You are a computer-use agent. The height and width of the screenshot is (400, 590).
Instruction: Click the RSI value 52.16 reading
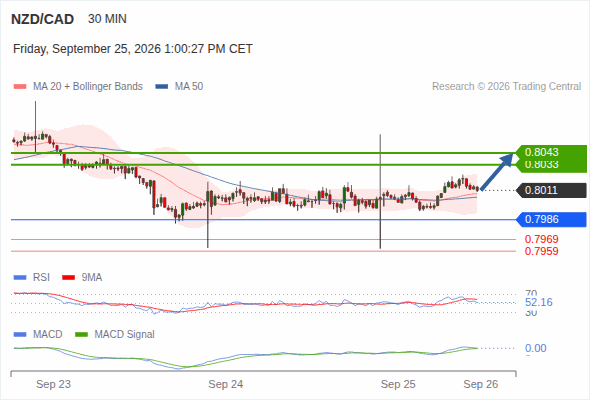539,302
